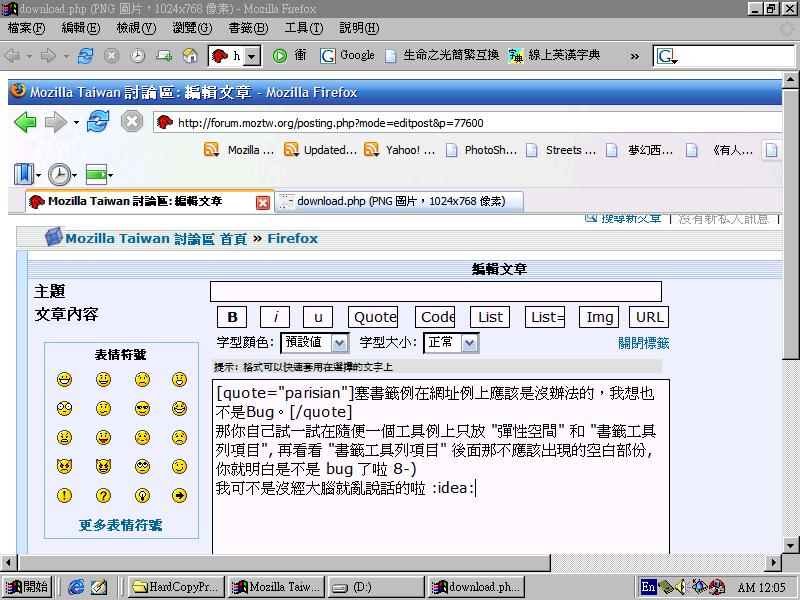Click the print icon in top toolbar

[x=163, y=56]
